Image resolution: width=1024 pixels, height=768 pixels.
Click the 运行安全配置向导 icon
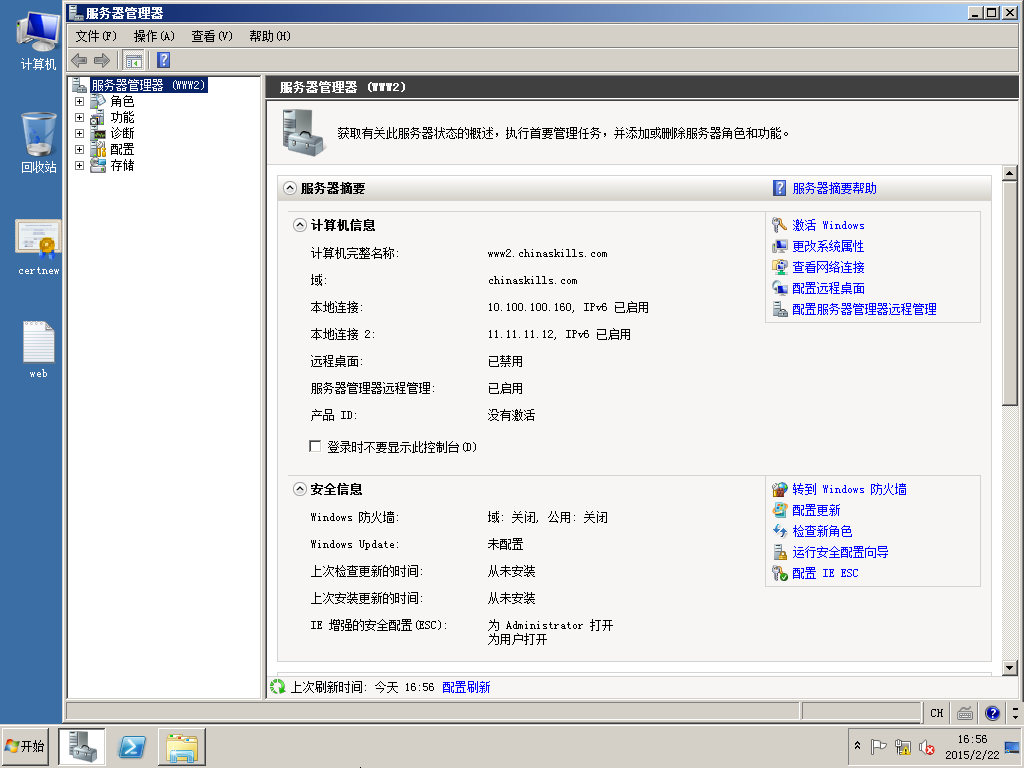pos(779,552)
